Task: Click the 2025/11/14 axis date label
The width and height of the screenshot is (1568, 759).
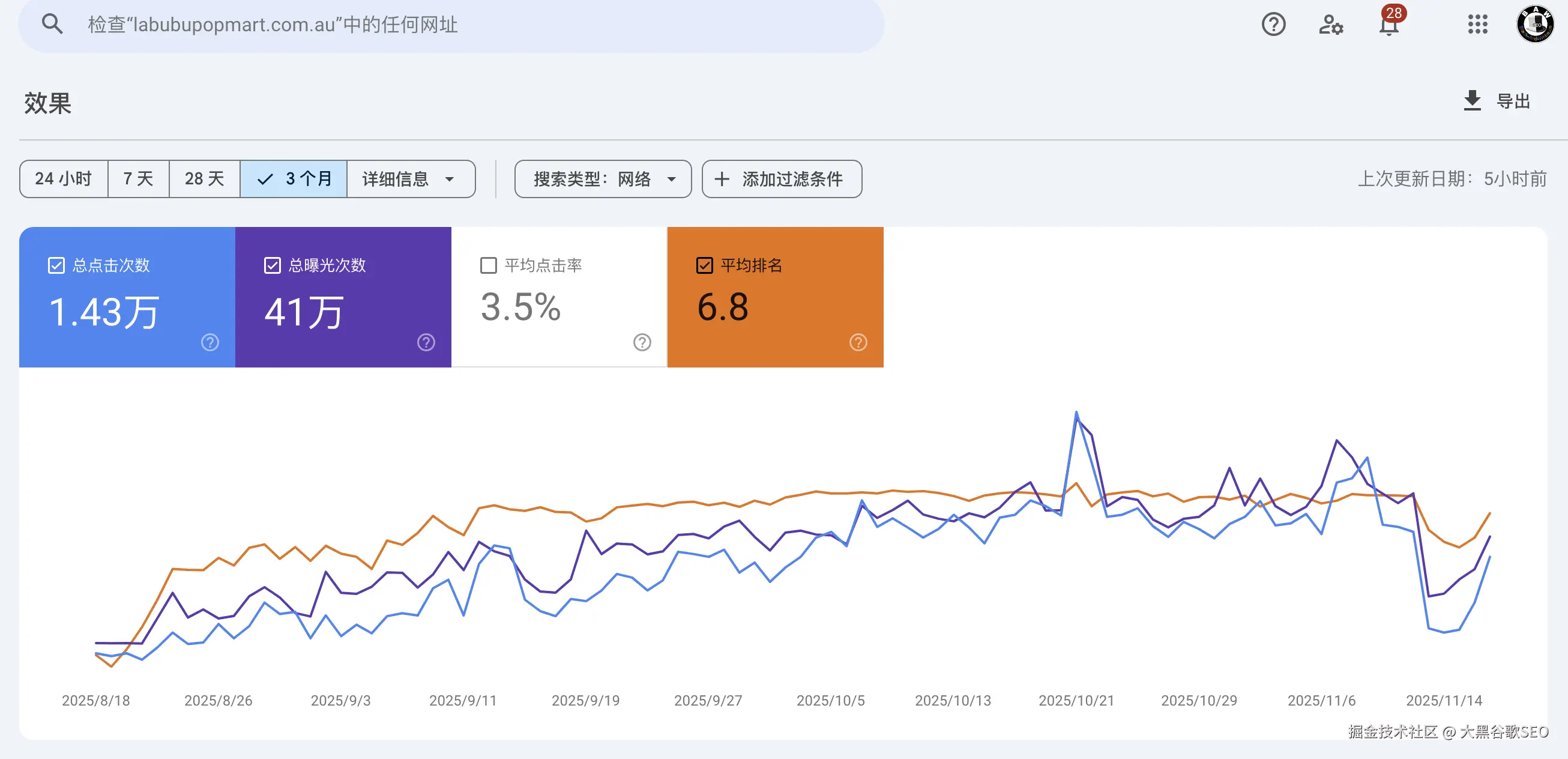Action: coord(1444,701)
